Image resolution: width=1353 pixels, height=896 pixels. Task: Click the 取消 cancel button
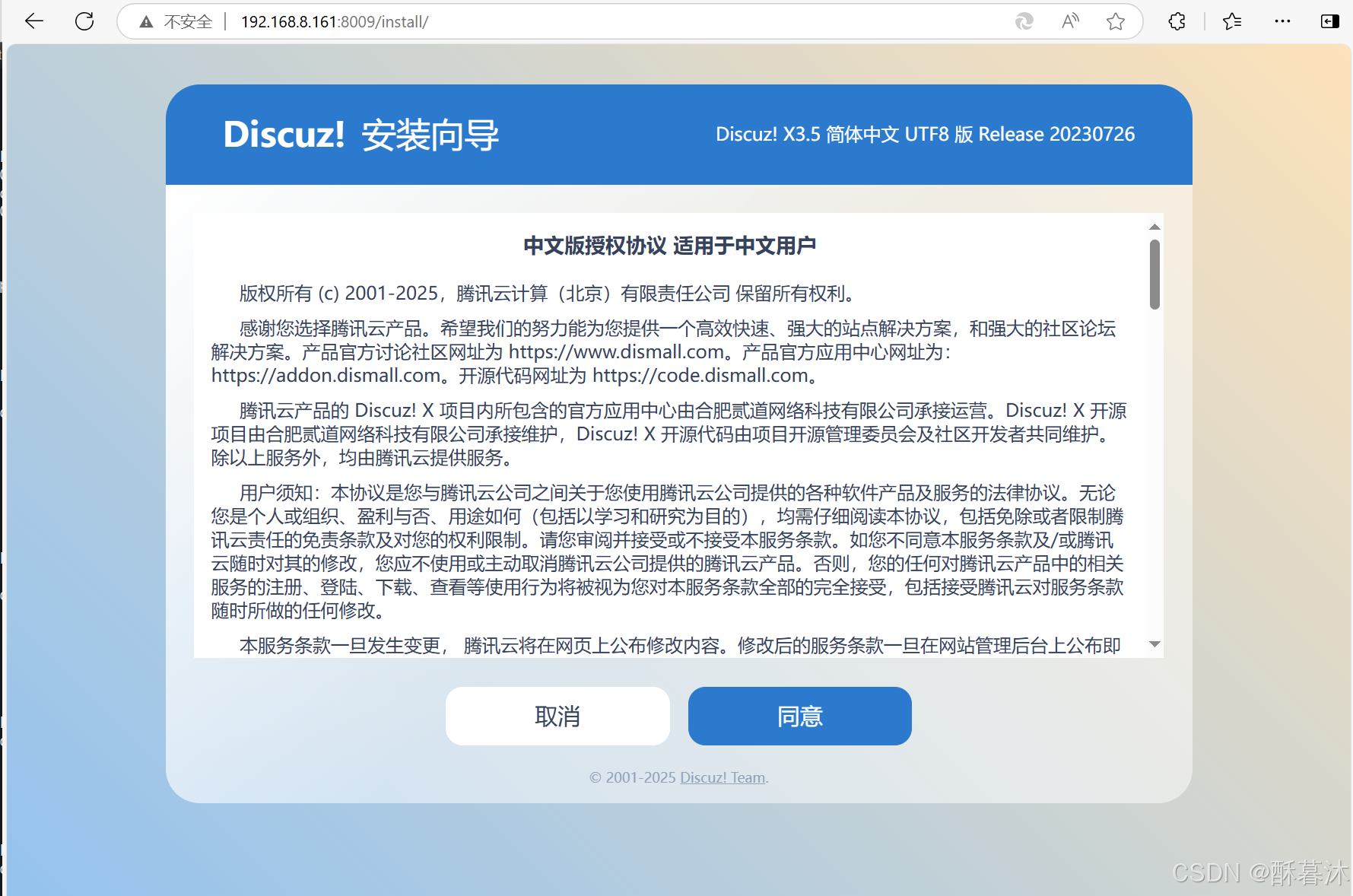(x=557, y=716)
